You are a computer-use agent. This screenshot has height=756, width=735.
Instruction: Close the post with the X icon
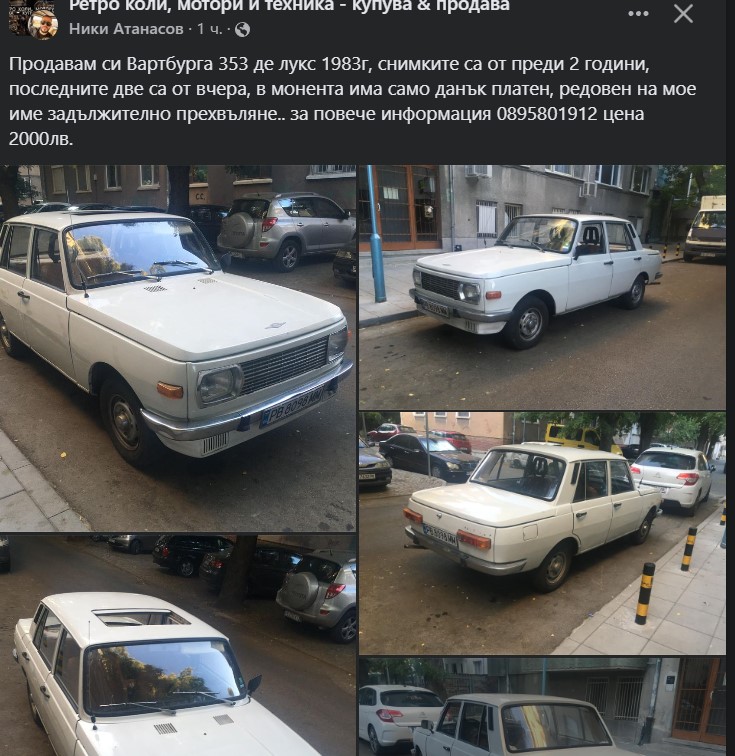(683, 14)
